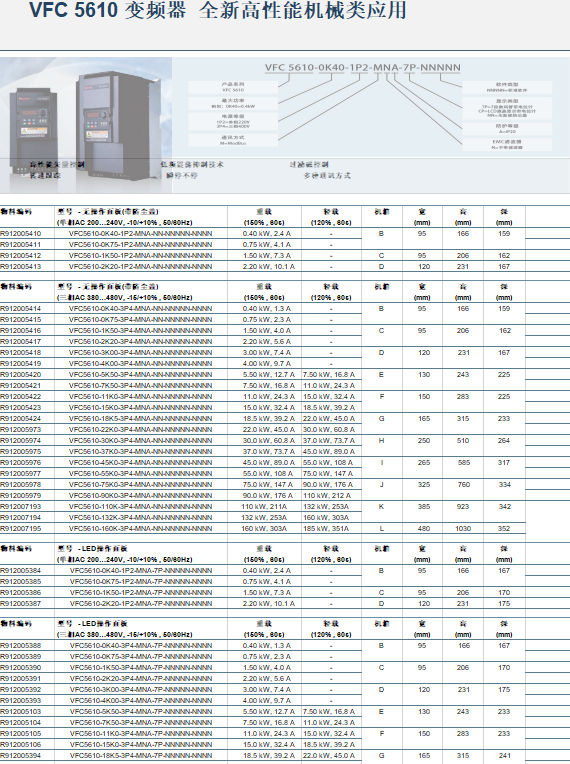Select material number R912005385
Image resolution: width=570 pixels, height=764 pixels.
tap(21, 582)
